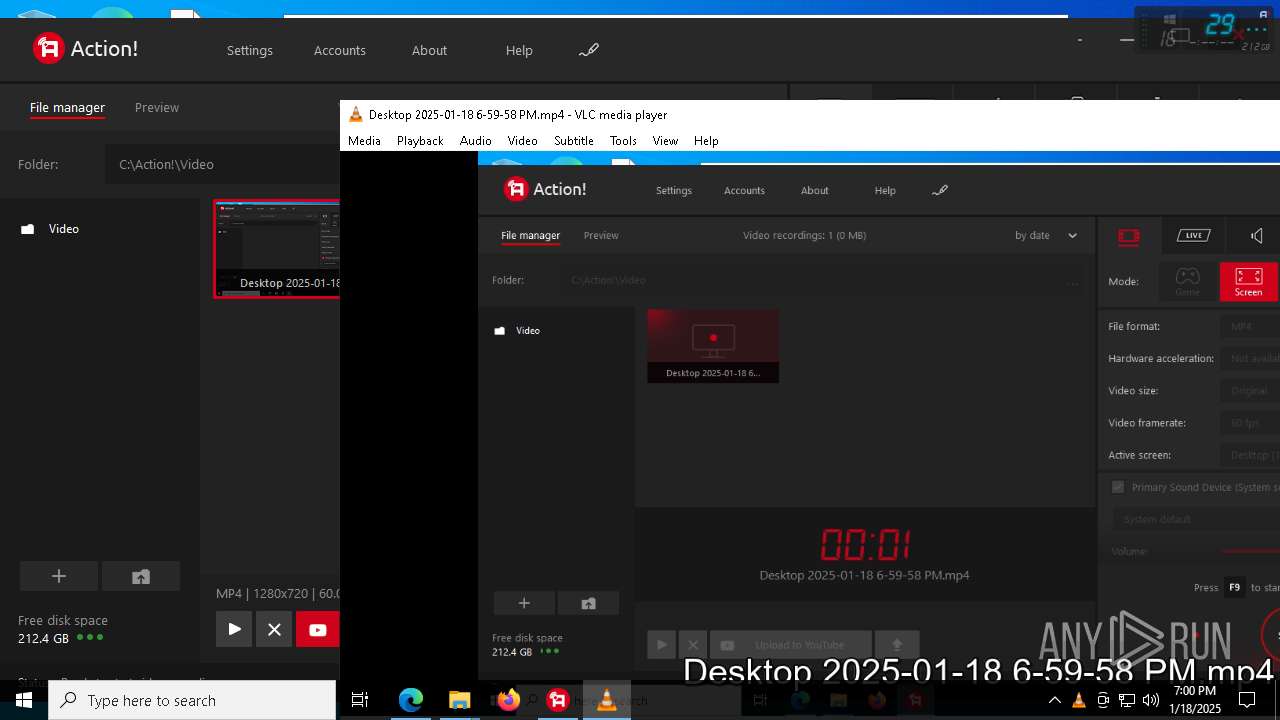Click the open folder location icon
Image resolution: width=1280 pixels, height=720 pixels.
(x=141, y=576)
